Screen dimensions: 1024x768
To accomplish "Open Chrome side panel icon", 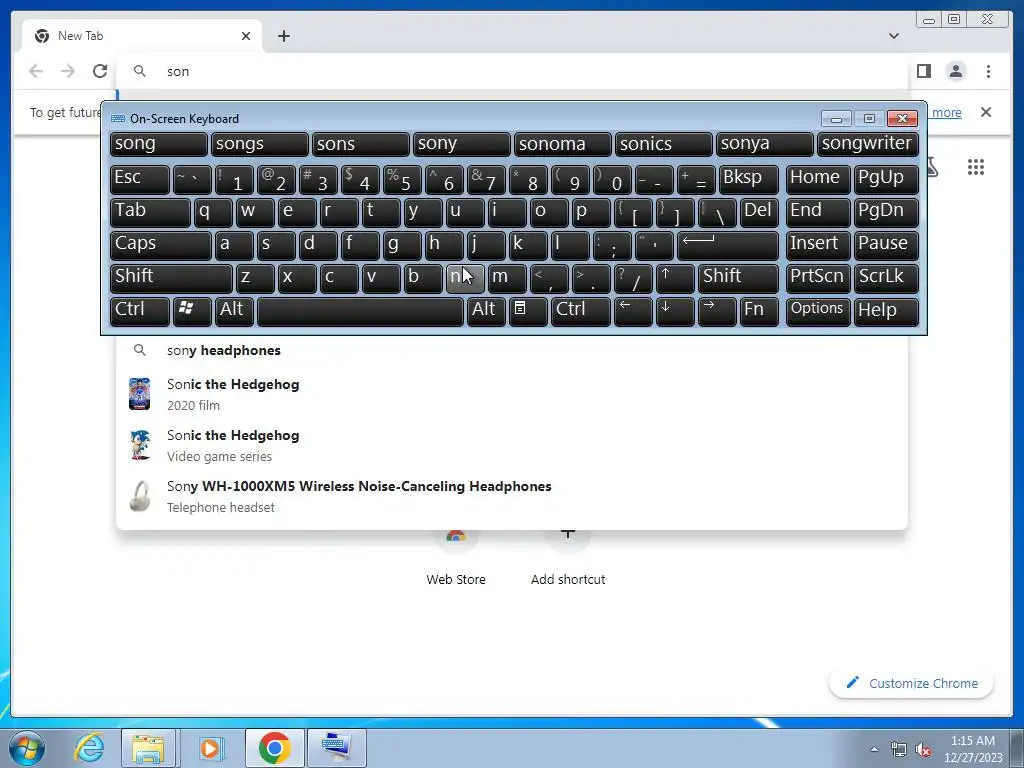I will tap(923, 71).
